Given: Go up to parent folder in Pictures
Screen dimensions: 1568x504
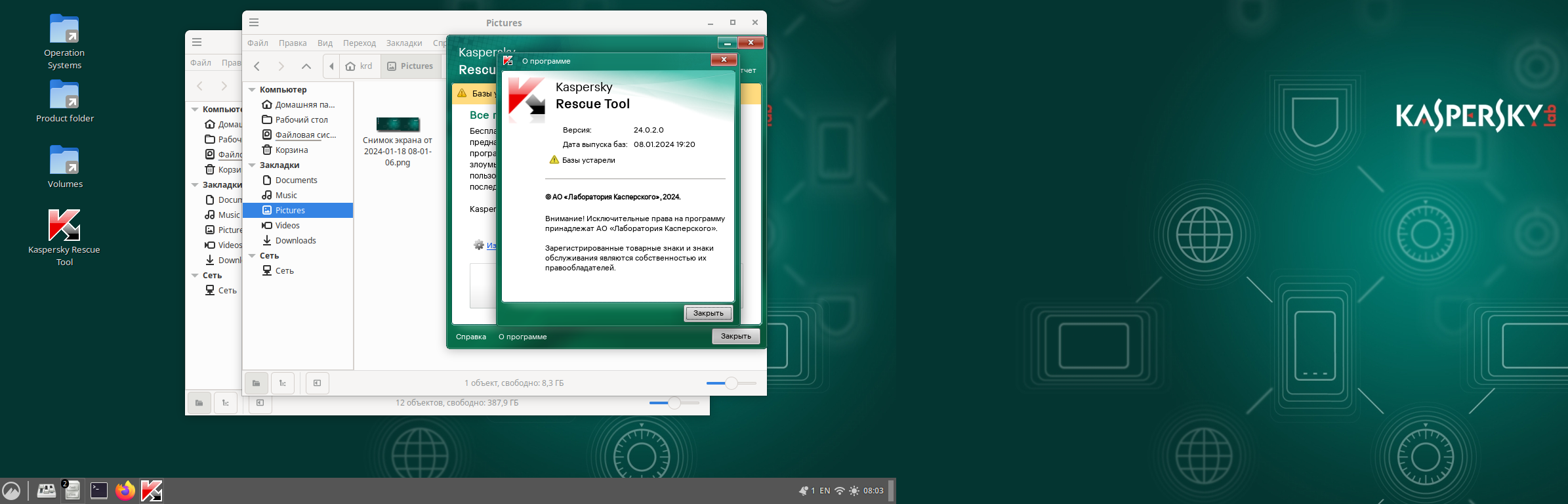Looking at the screenshot, I should coord(306,66).
